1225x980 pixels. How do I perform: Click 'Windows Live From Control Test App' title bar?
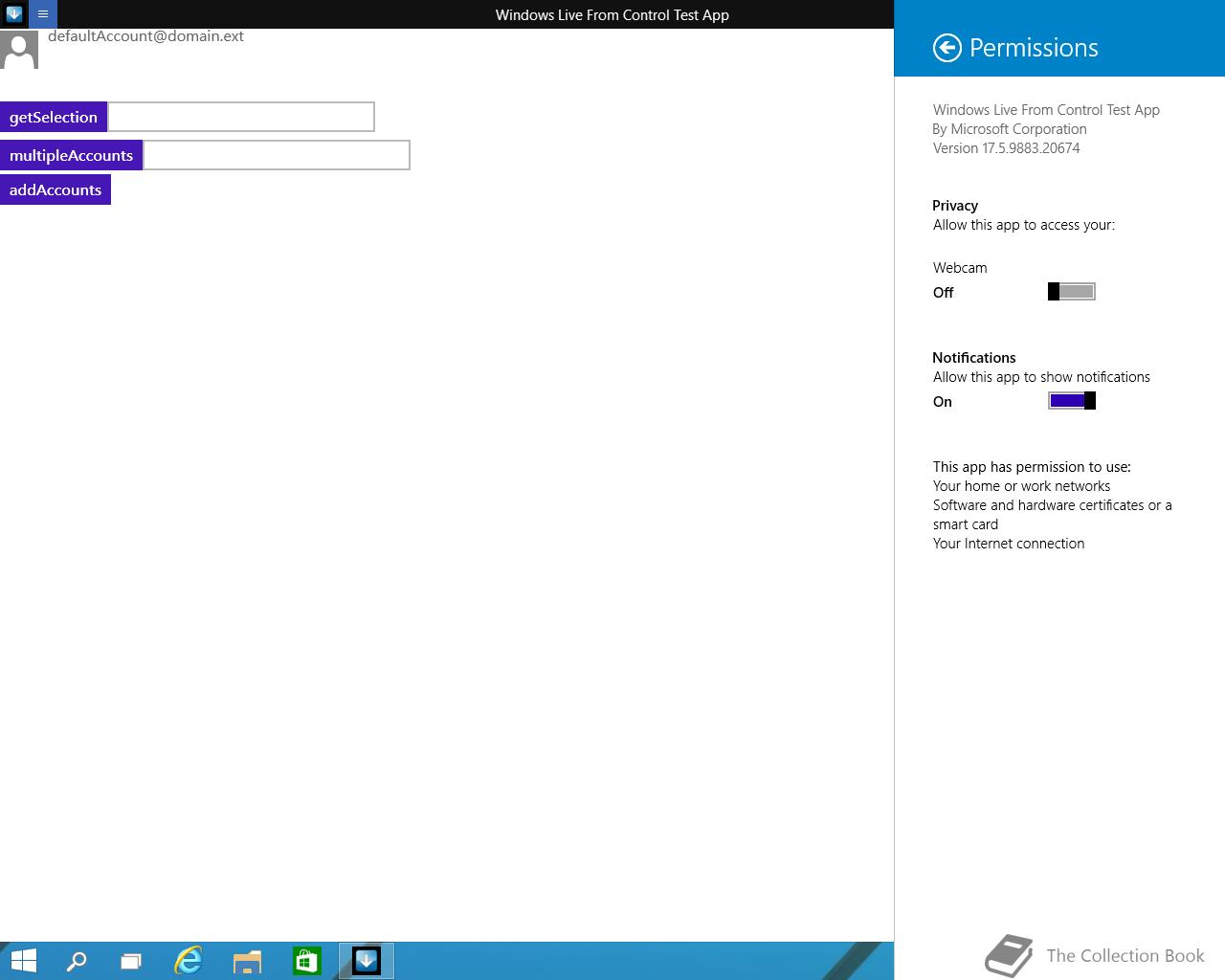[612, 14]
